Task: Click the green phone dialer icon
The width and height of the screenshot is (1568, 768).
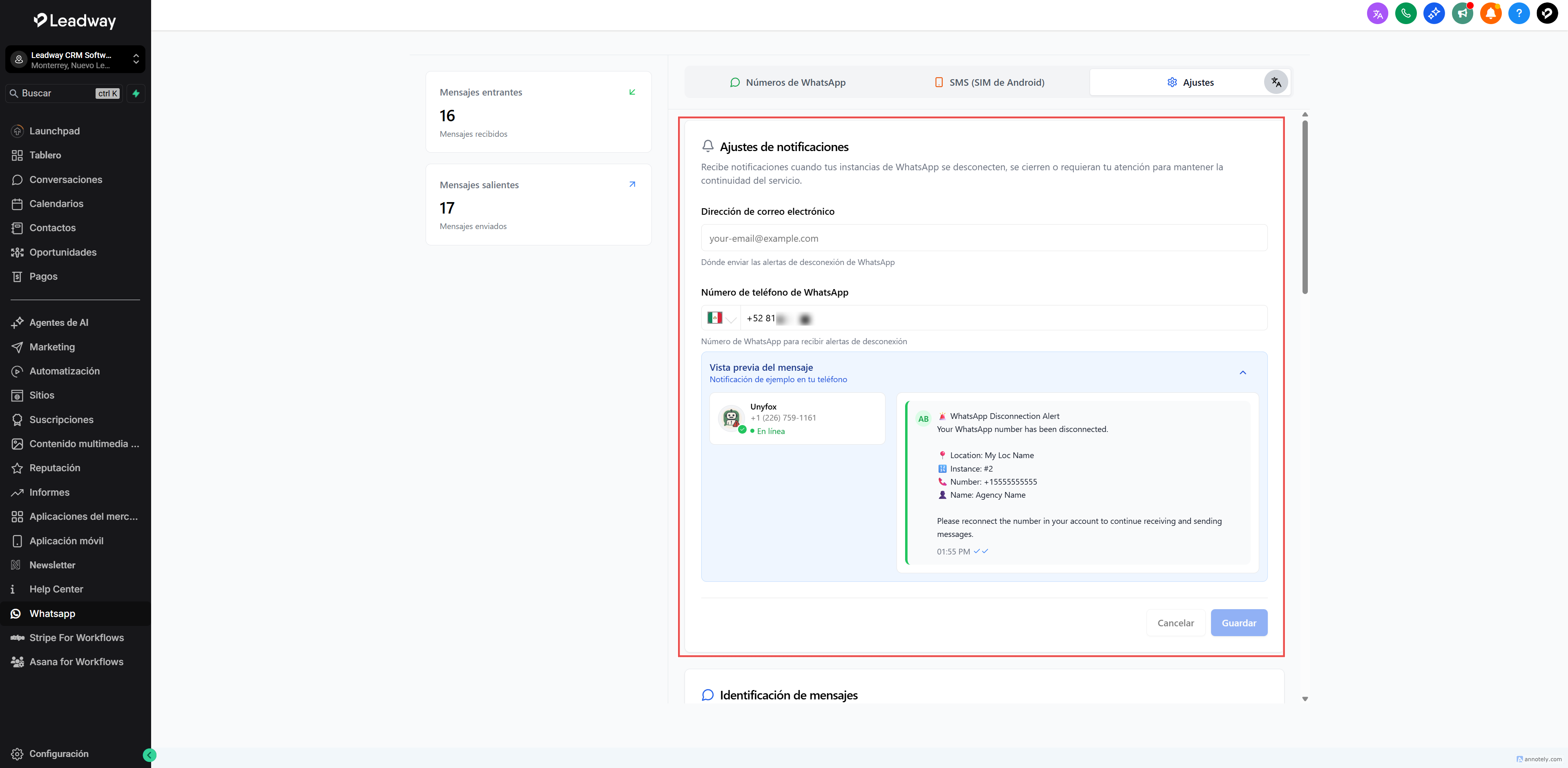Action: [1405, 13]
